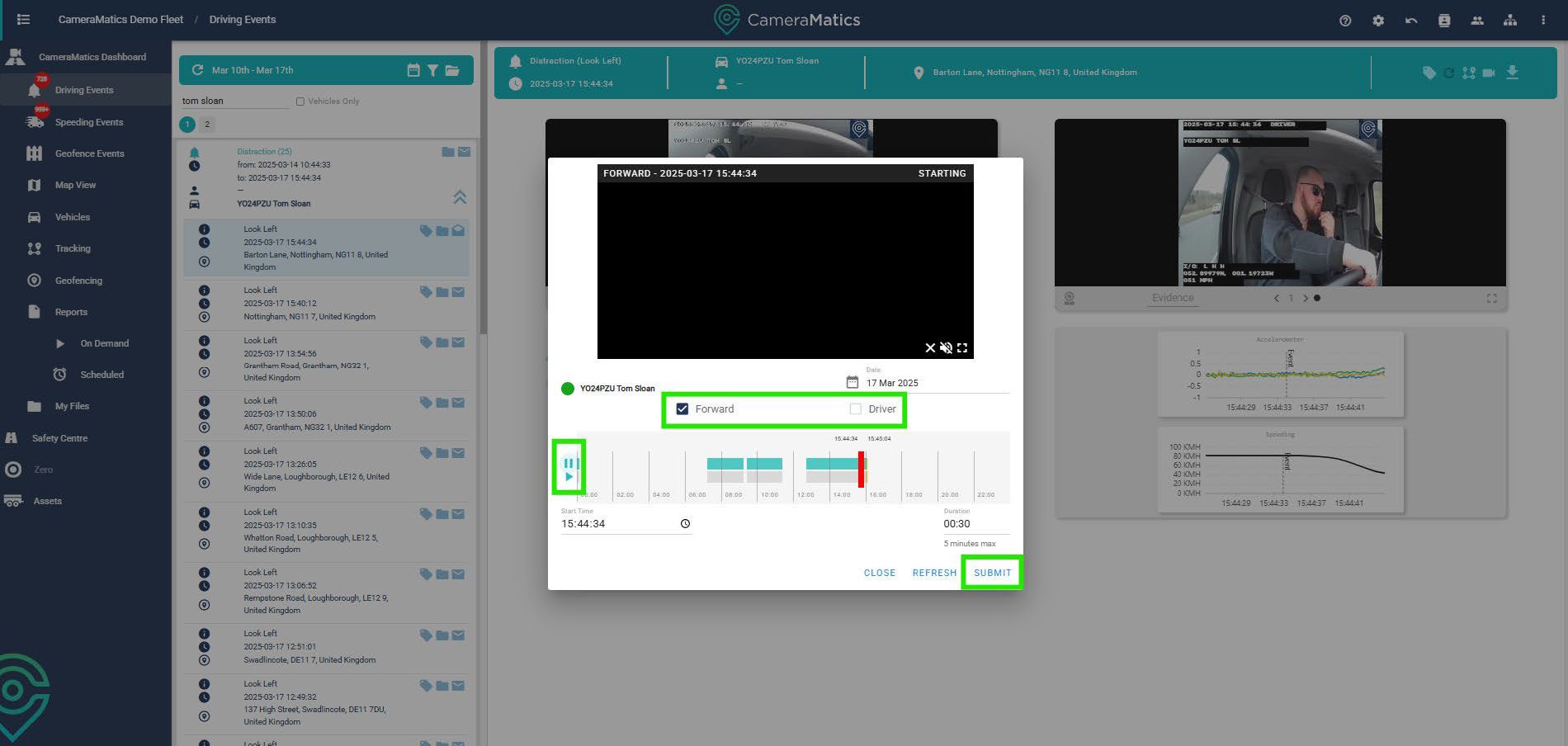Unmute the video using speaker icon
Image resolution: width=1568 pixels, height=746 pixels.
click(946, 348)
